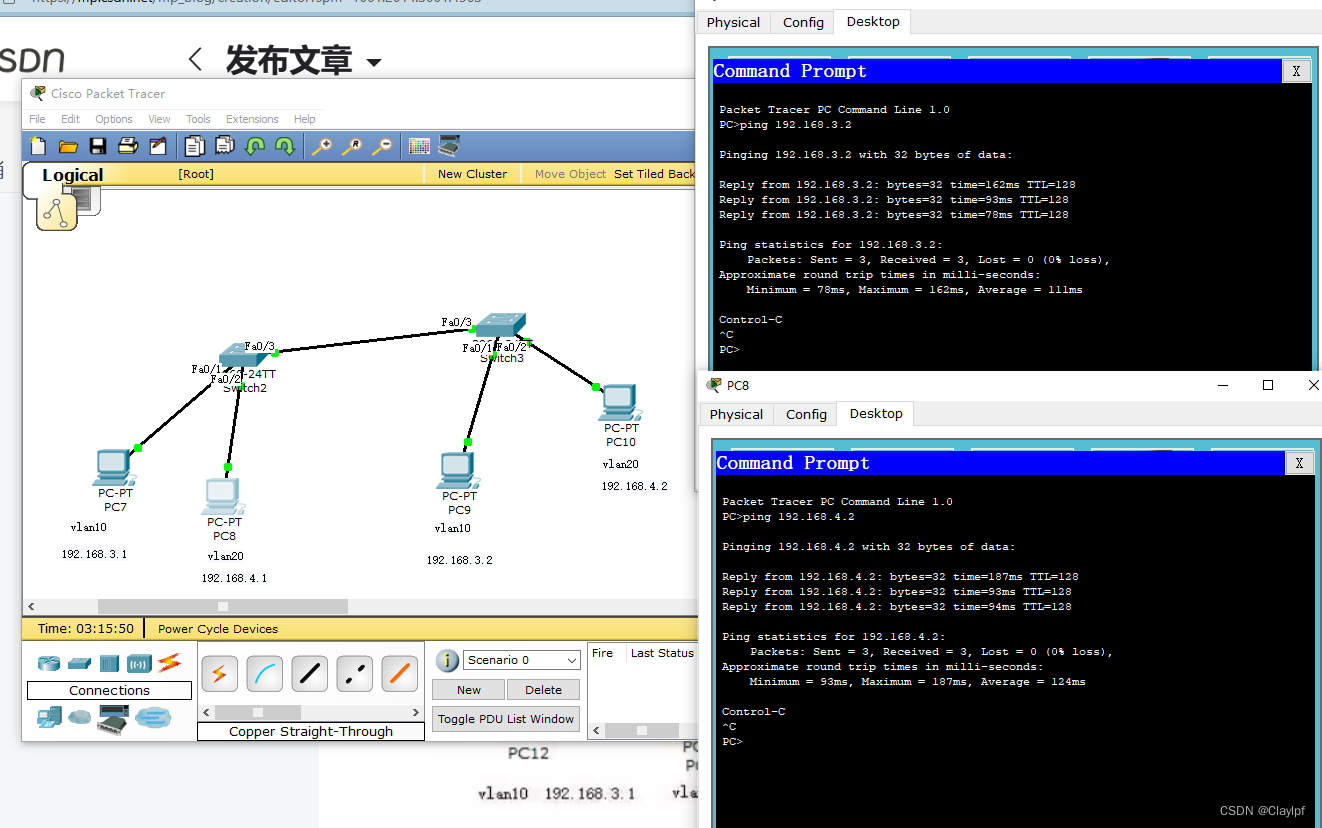
Task: Close upper Command Prompt with X button
Action: point(1296,71)
